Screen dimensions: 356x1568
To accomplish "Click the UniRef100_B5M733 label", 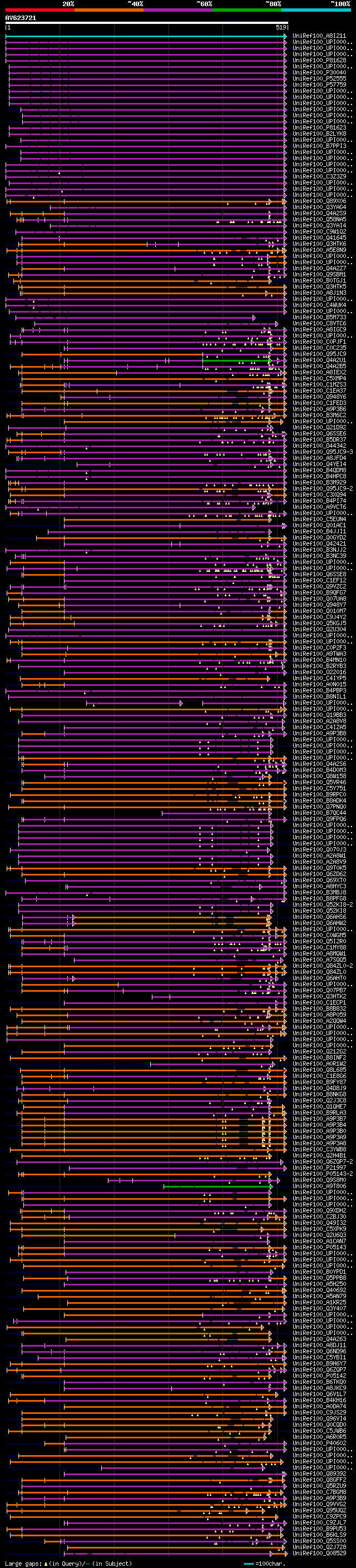I will 319,317.
